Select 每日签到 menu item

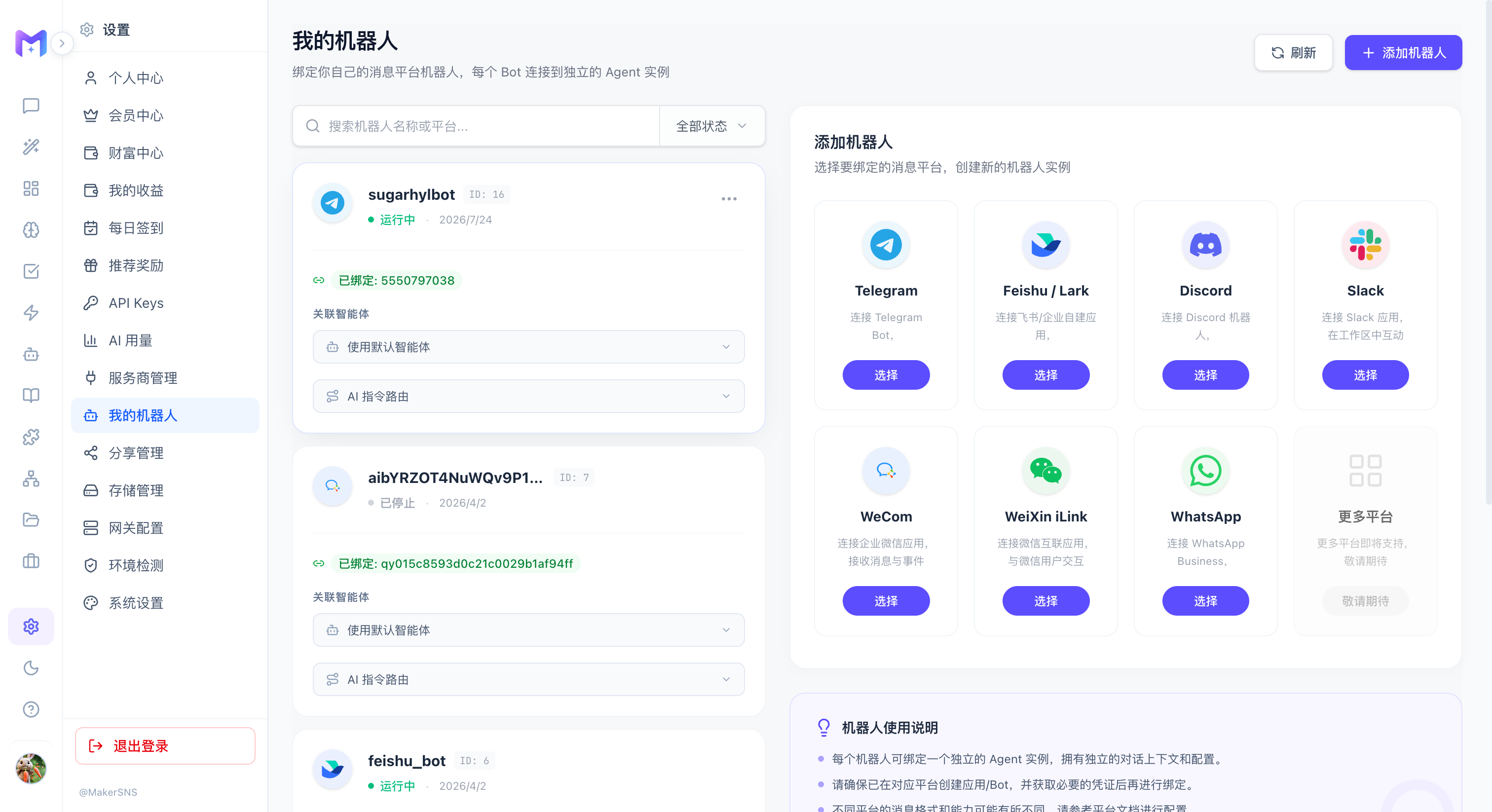pos(165,228)
